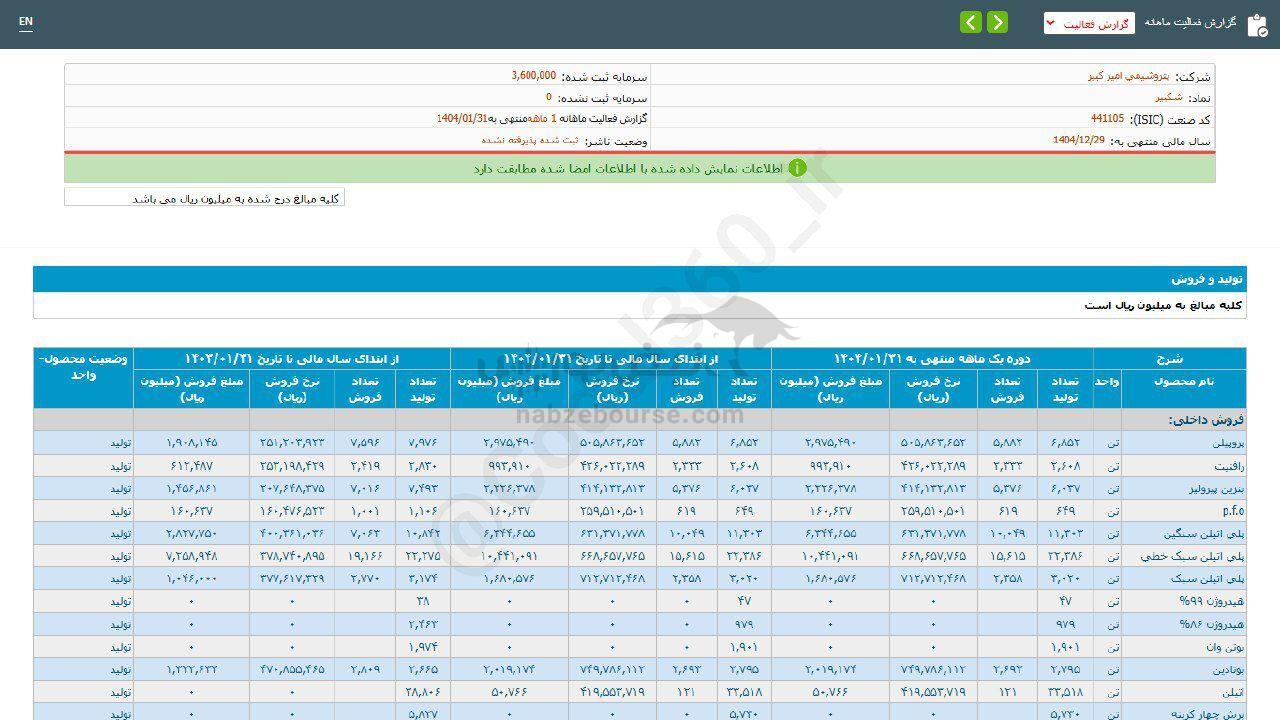
Task: Click پروپیلن sales amount 1,908,145
Action: coord(191,442)
